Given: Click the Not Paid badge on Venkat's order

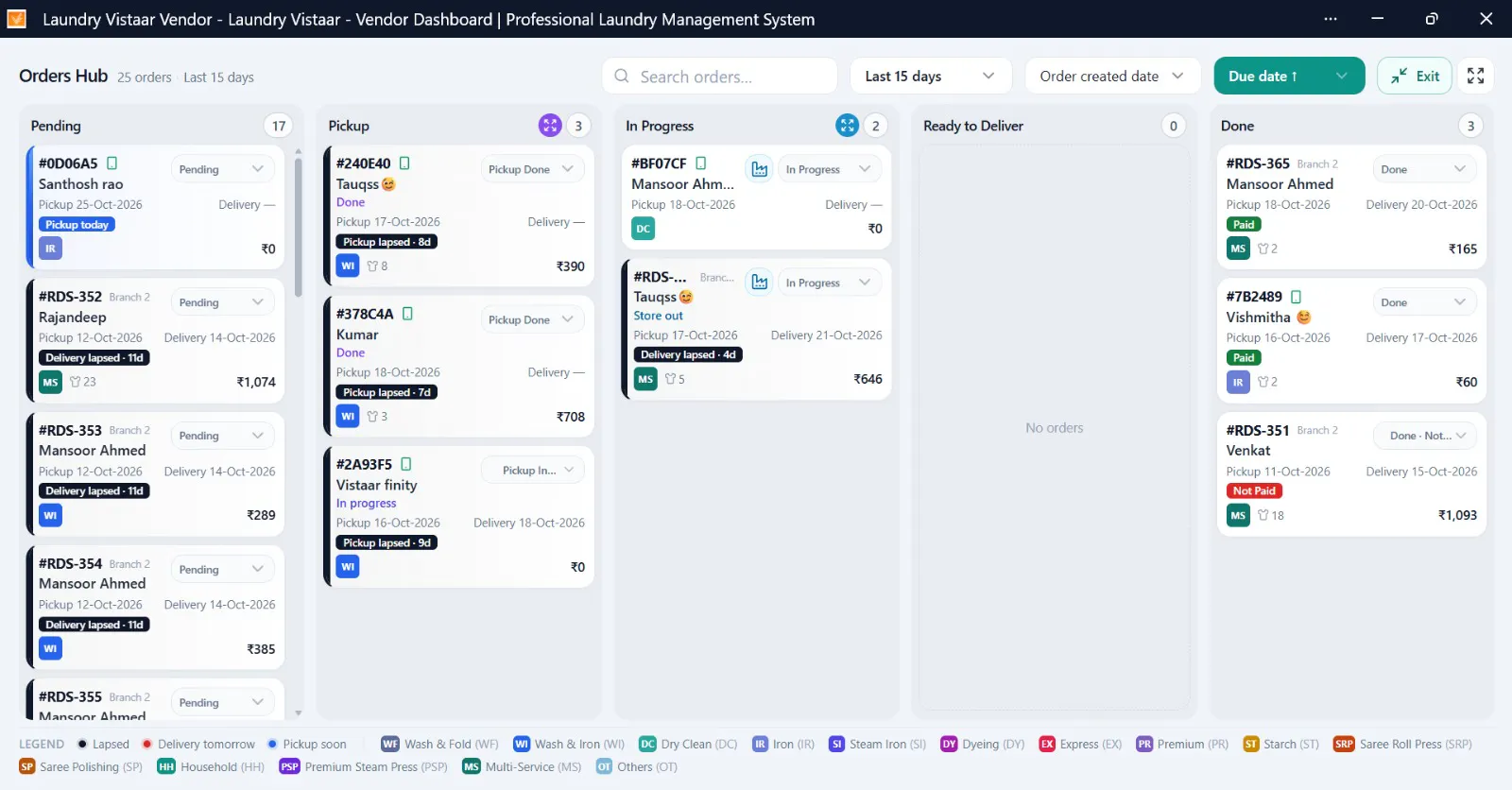Looking at the screenshot, I should 1254,490.
